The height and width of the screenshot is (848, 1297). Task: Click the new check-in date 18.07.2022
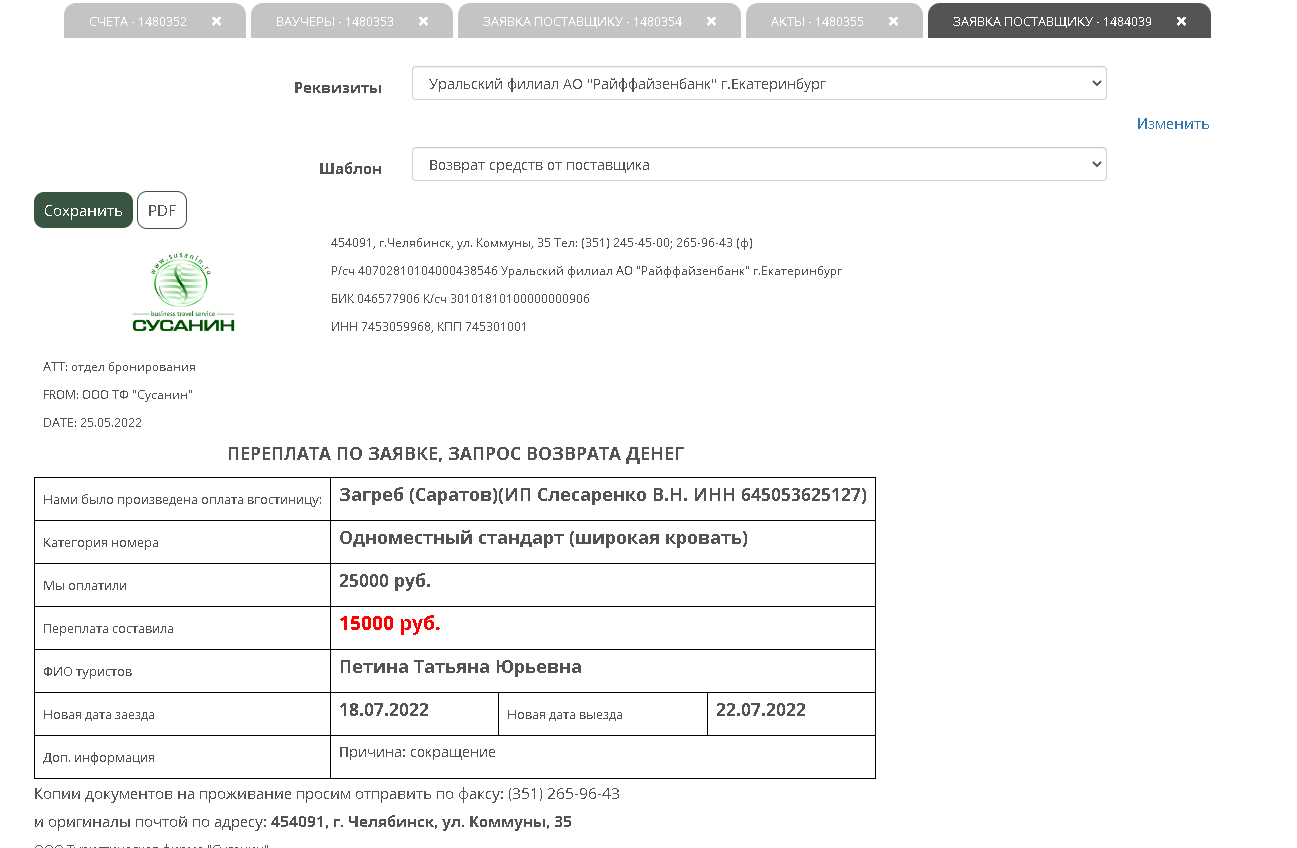click(384, 710)
